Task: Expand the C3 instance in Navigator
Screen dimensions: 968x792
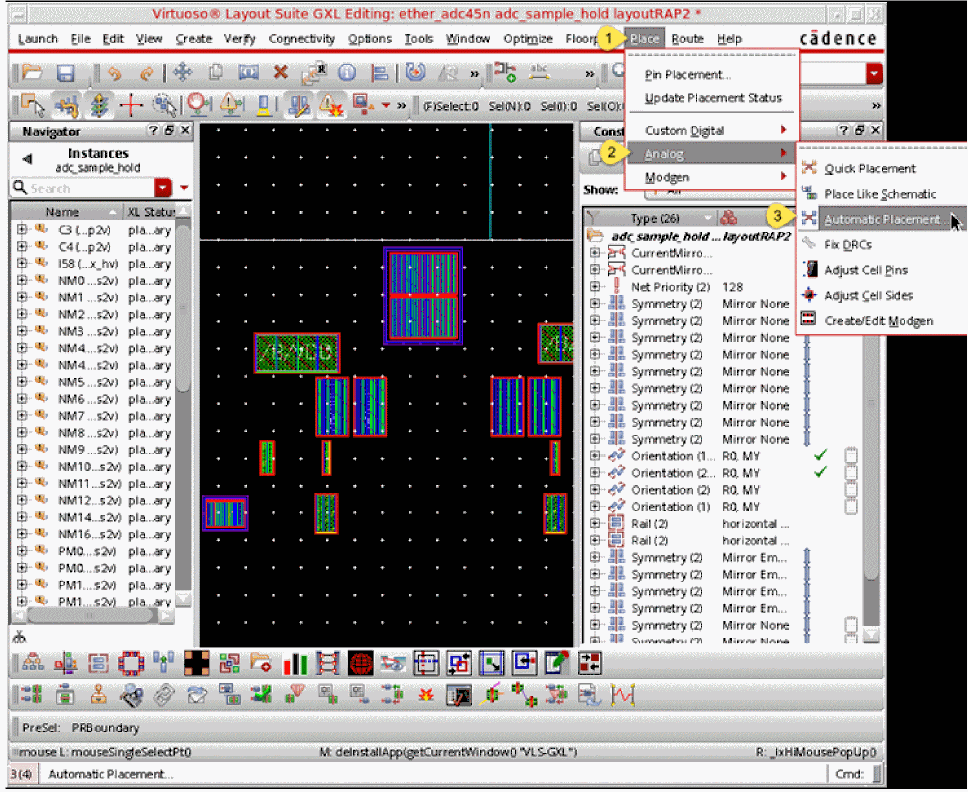Action: tap(21, 230)
